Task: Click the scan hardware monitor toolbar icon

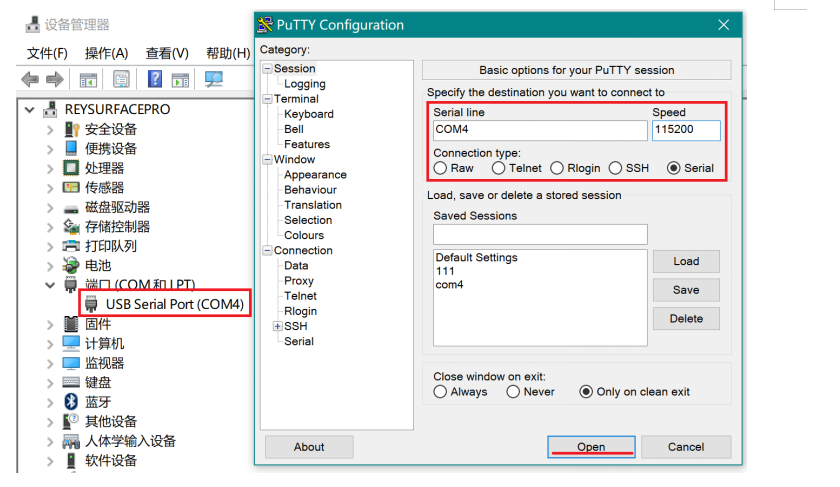Action: pyautogui.click(x=213, y=80)
